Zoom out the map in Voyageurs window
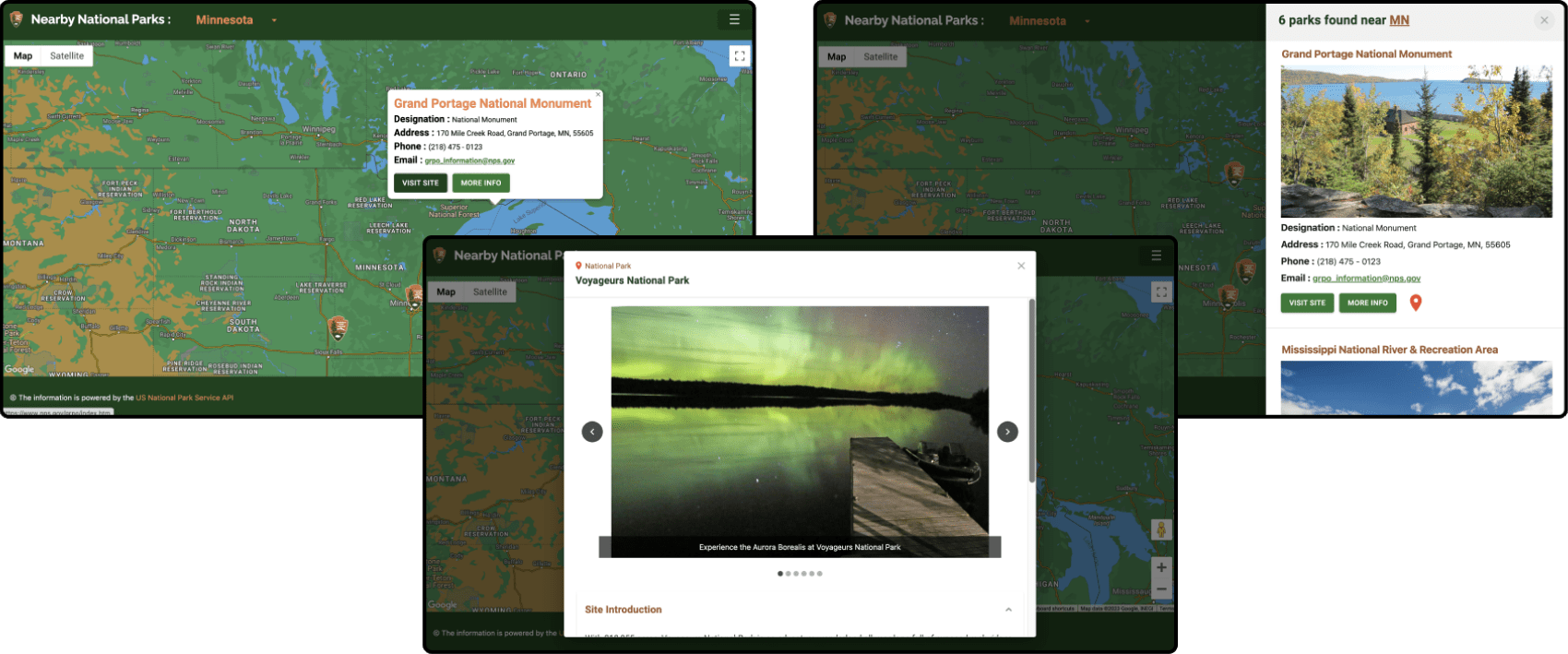 click(x=1161, y=589)
